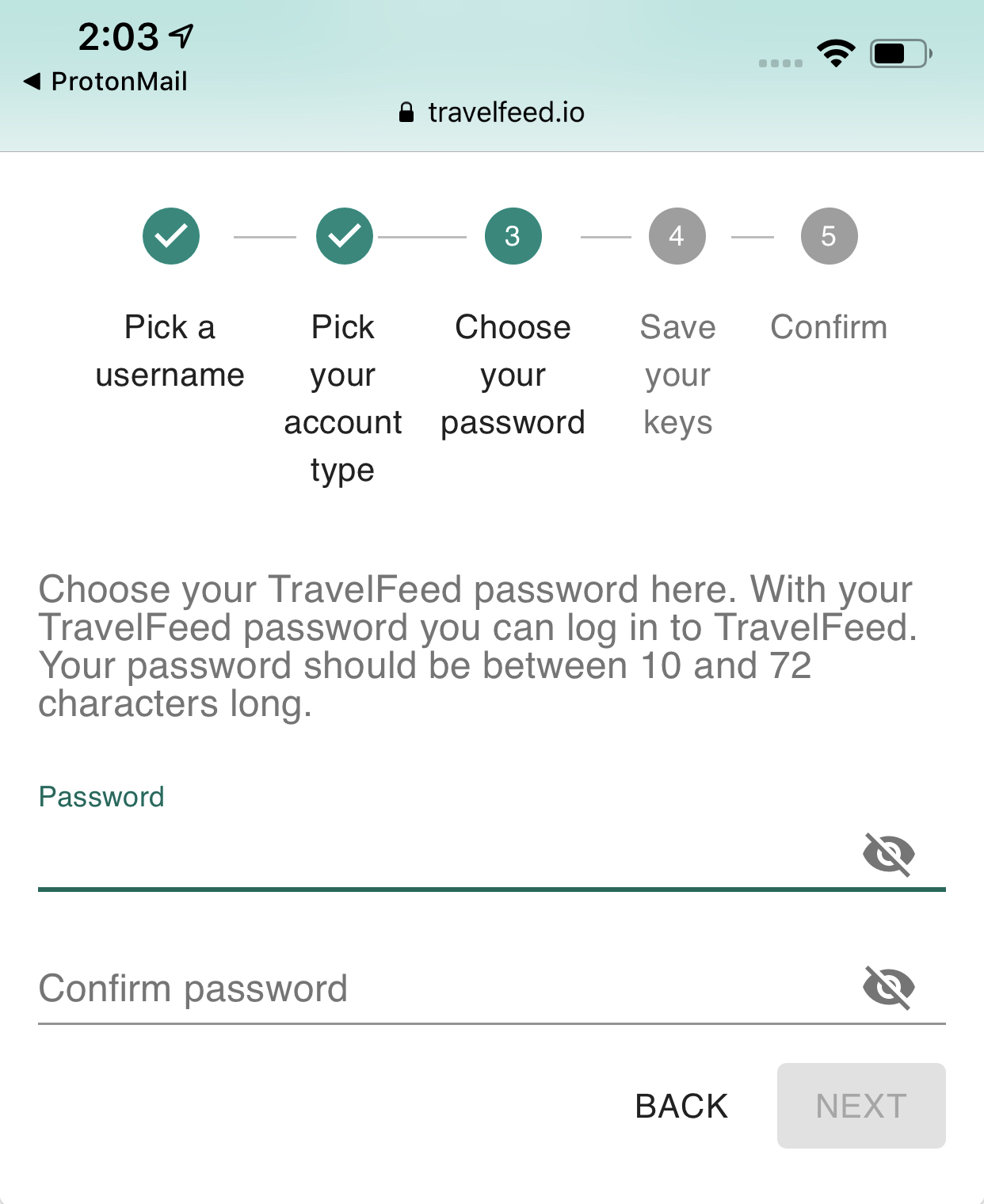The image size is (984, 1204).
Task: Open the 'Save your keys' step
Action: point(678,375)
